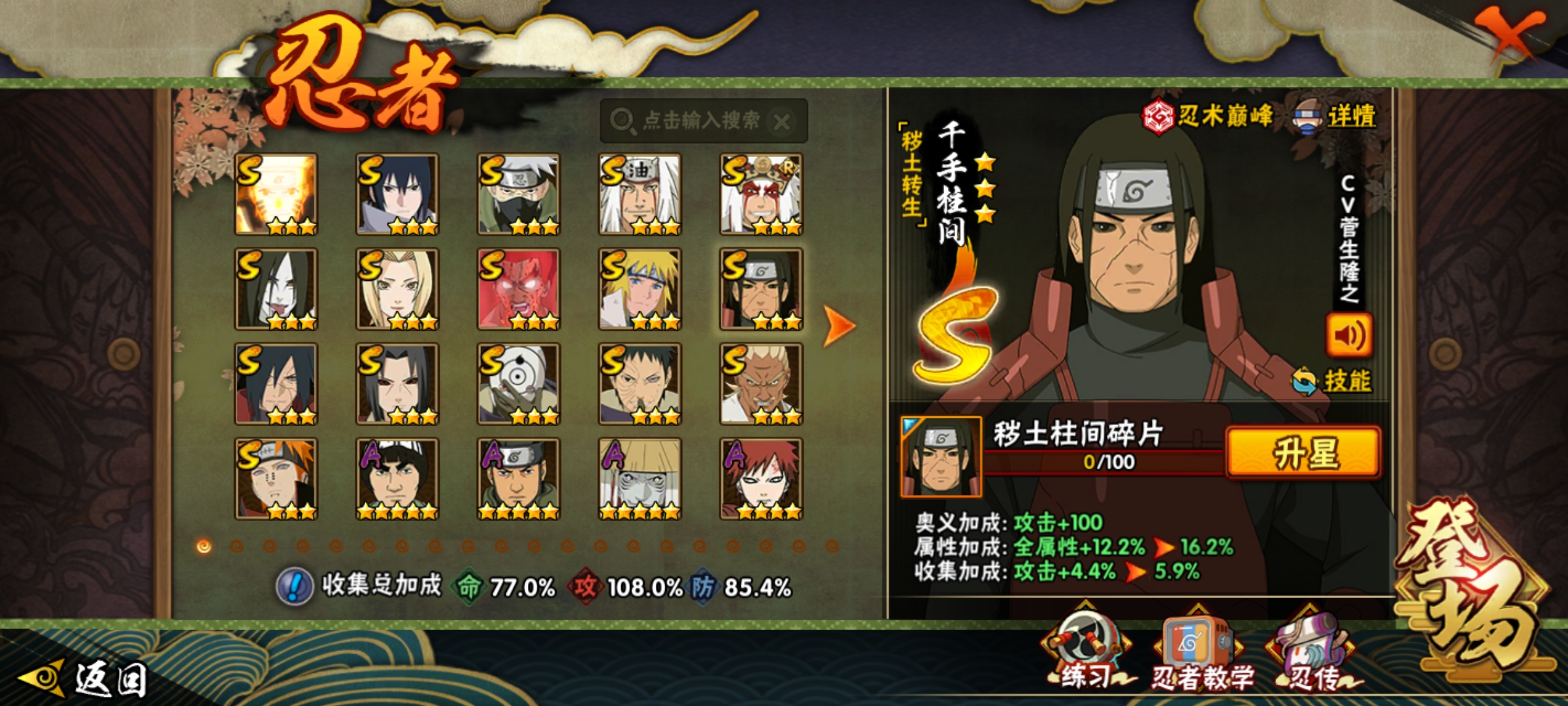Click the 升星 star upgrade button
This screenshot has height=706, width=1568.
1303,453
